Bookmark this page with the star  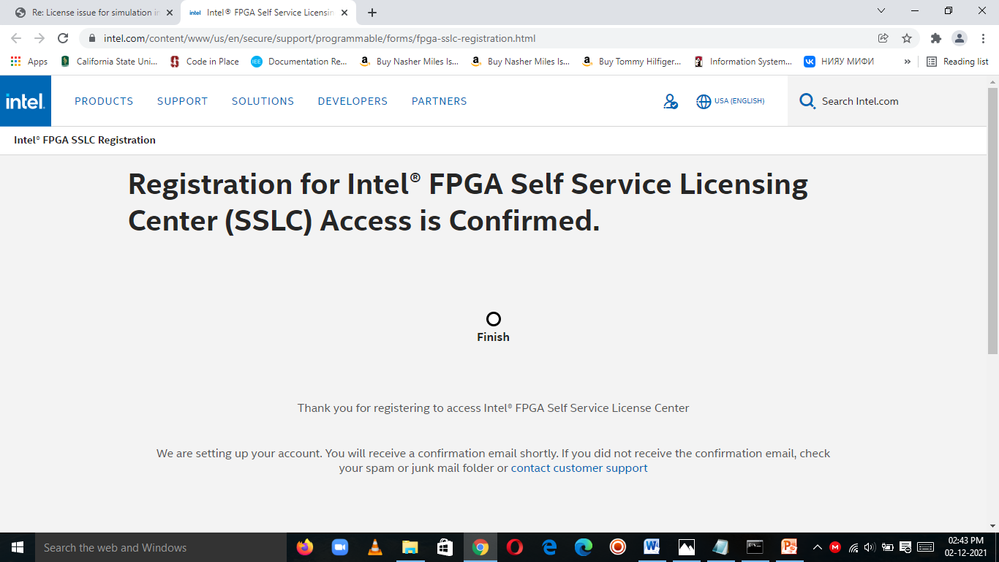(907, 38)
